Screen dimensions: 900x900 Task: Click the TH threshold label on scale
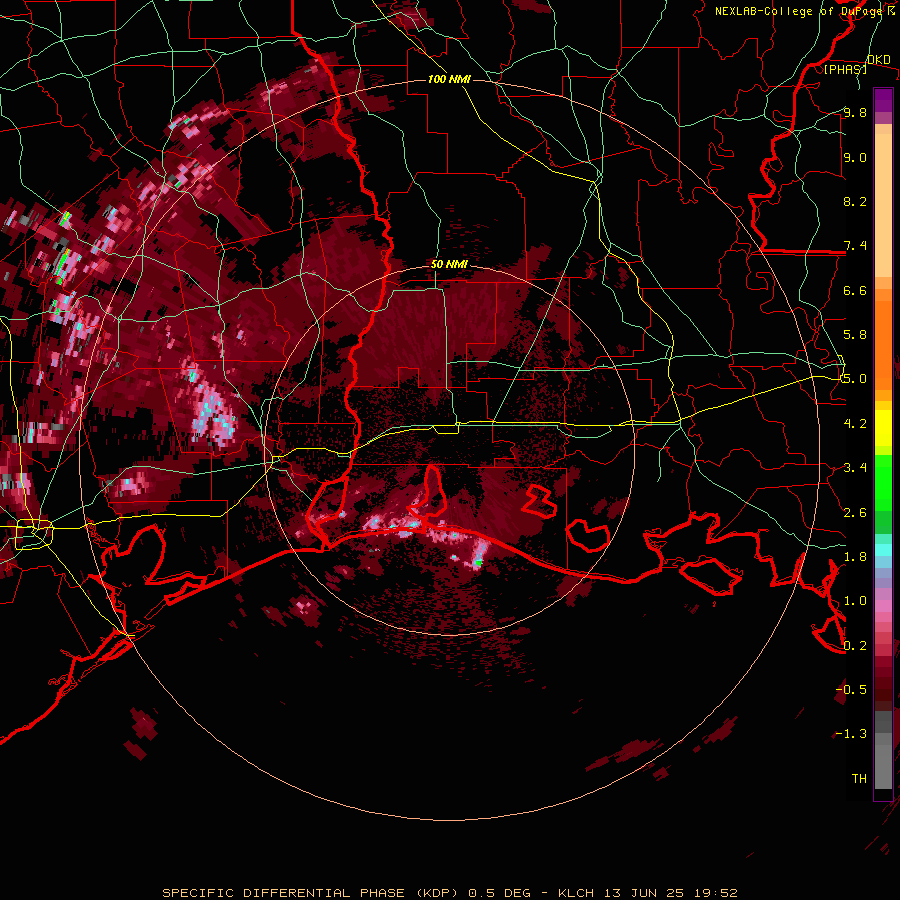pos(859,779)
